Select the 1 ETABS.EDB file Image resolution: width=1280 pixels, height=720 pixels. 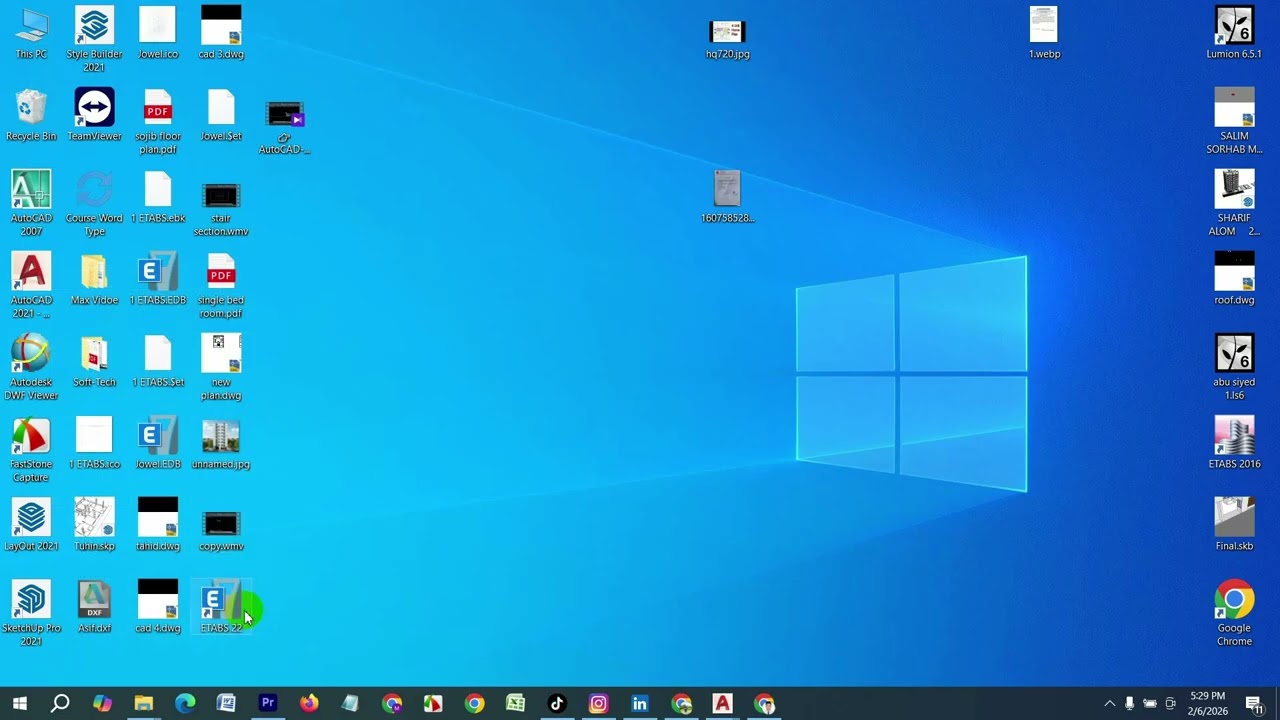click(x=157, y=279)
